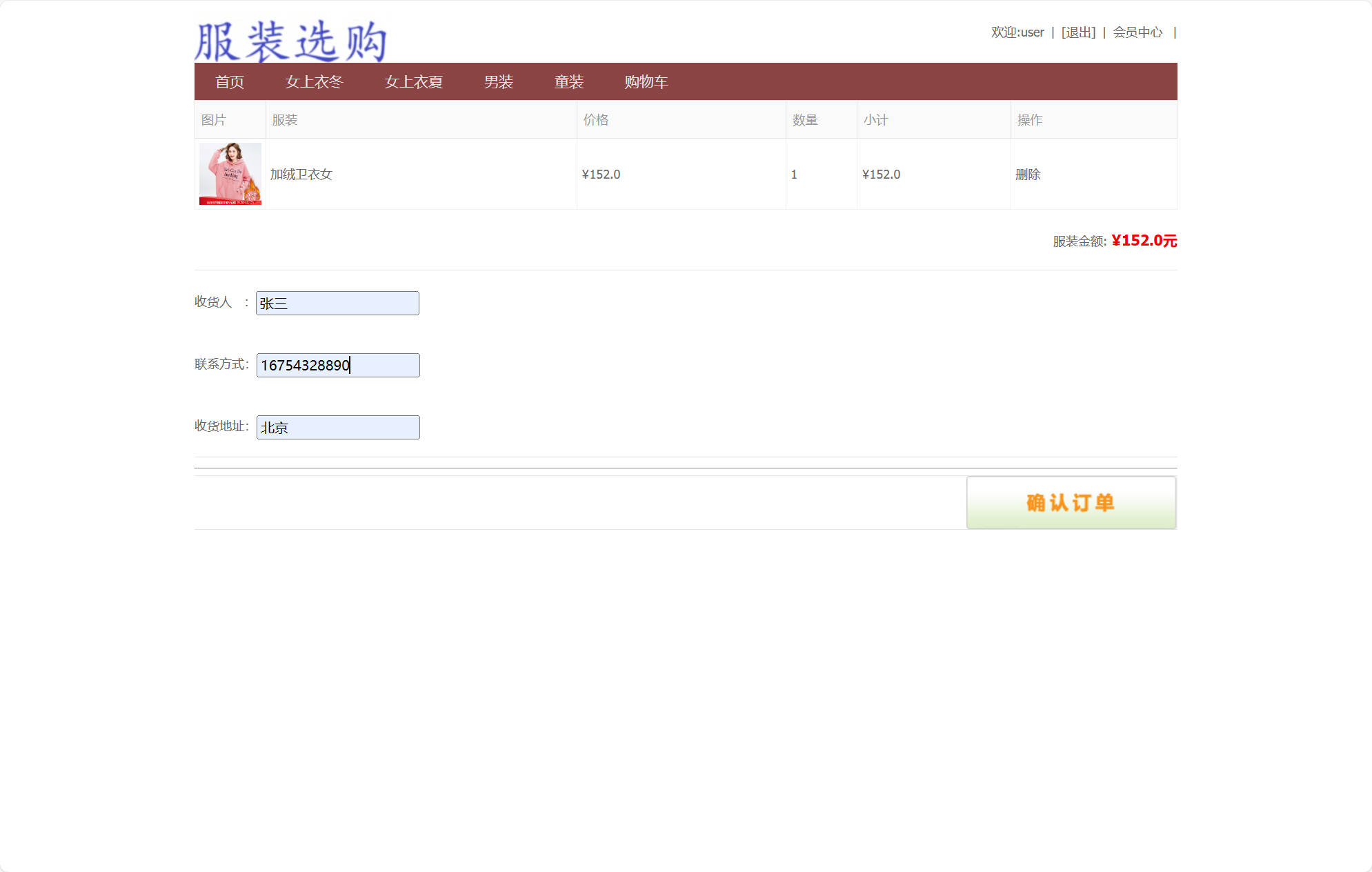Click the 加绒卫衣女 product name

300,175
